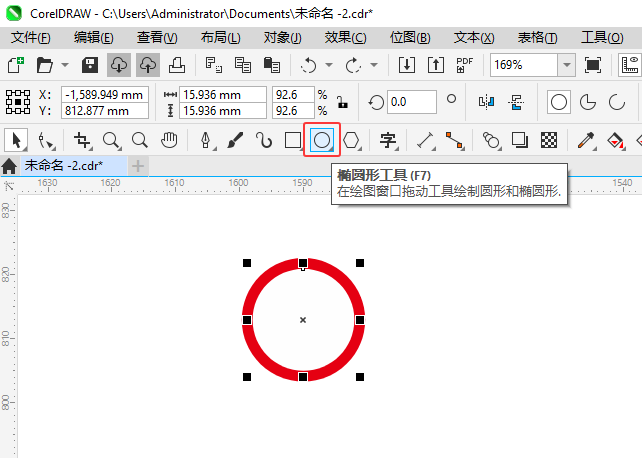Cut the selected object
642x458 pixels.
click(x=214, y=65)
